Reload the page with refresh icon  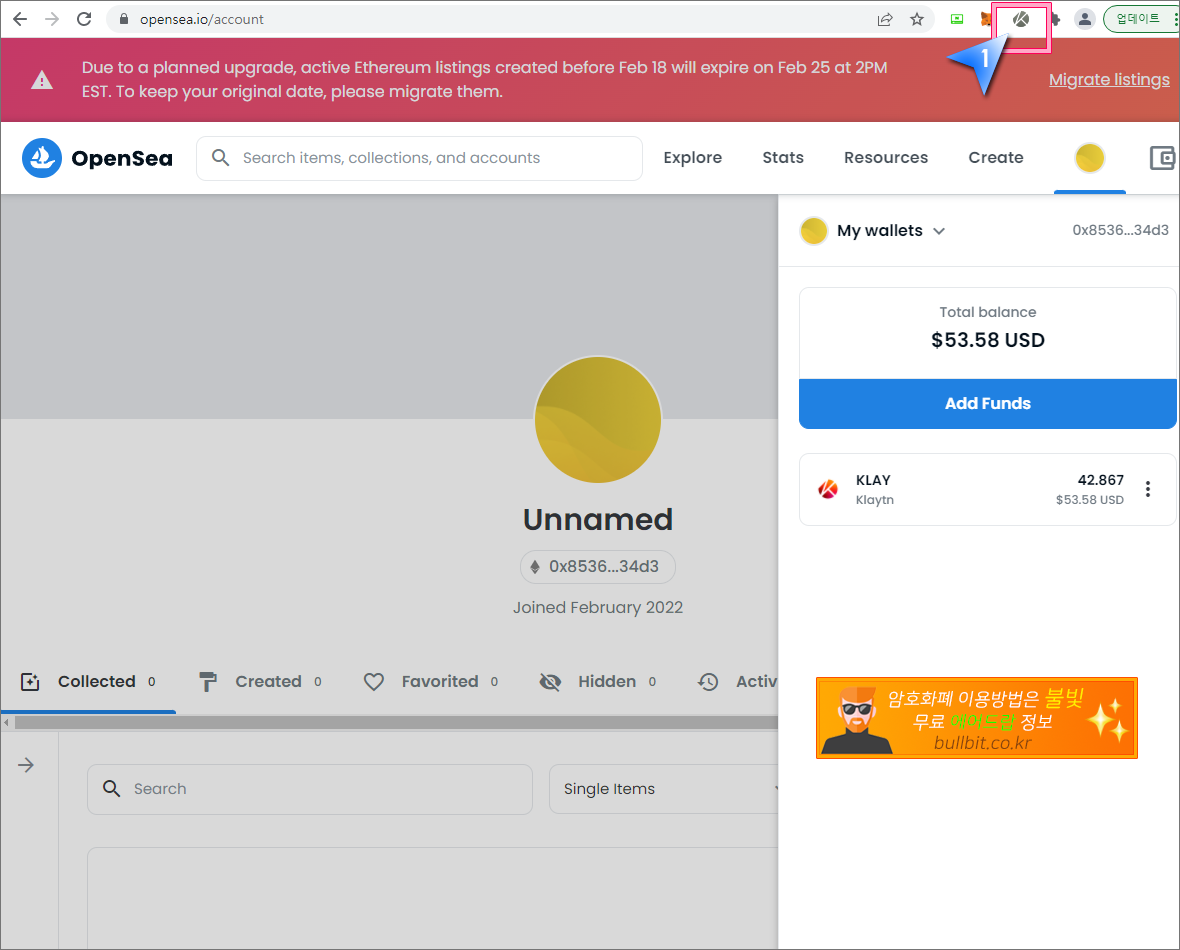coord(84,19)
